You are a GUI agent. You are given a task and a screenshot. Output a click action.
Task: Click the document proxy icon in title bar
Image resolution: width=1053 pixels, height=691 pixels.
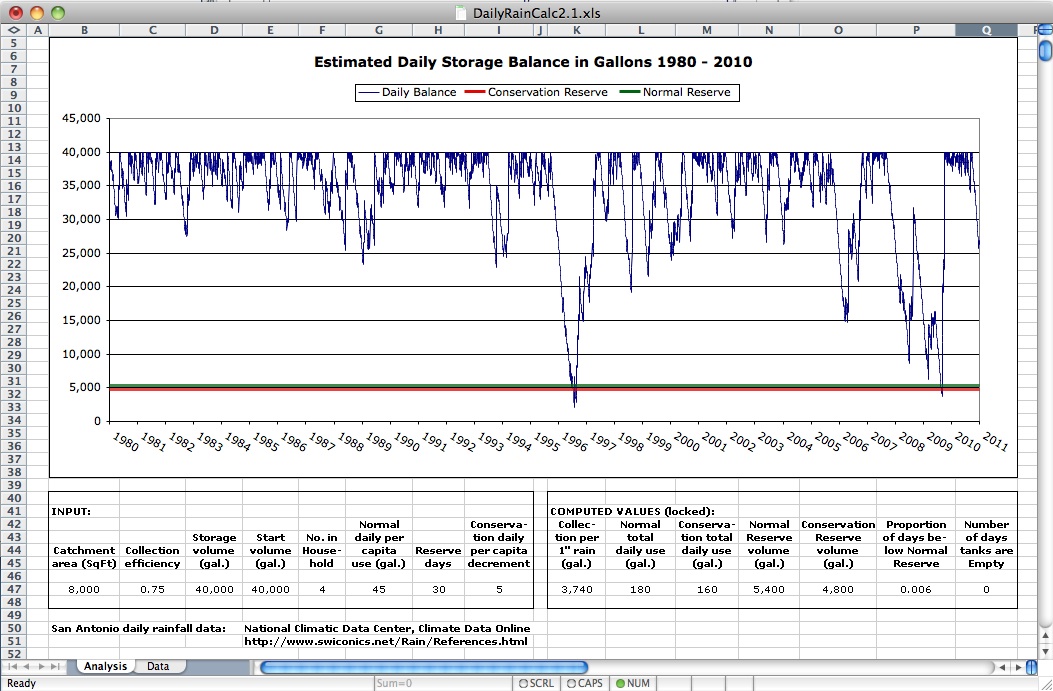coord(460,13)
